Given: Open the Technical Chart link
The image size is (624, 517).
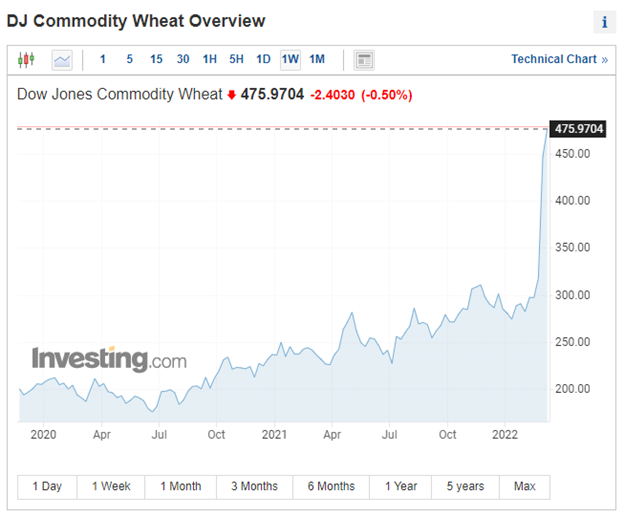Looking at the screenshot, I should point(559,60).
